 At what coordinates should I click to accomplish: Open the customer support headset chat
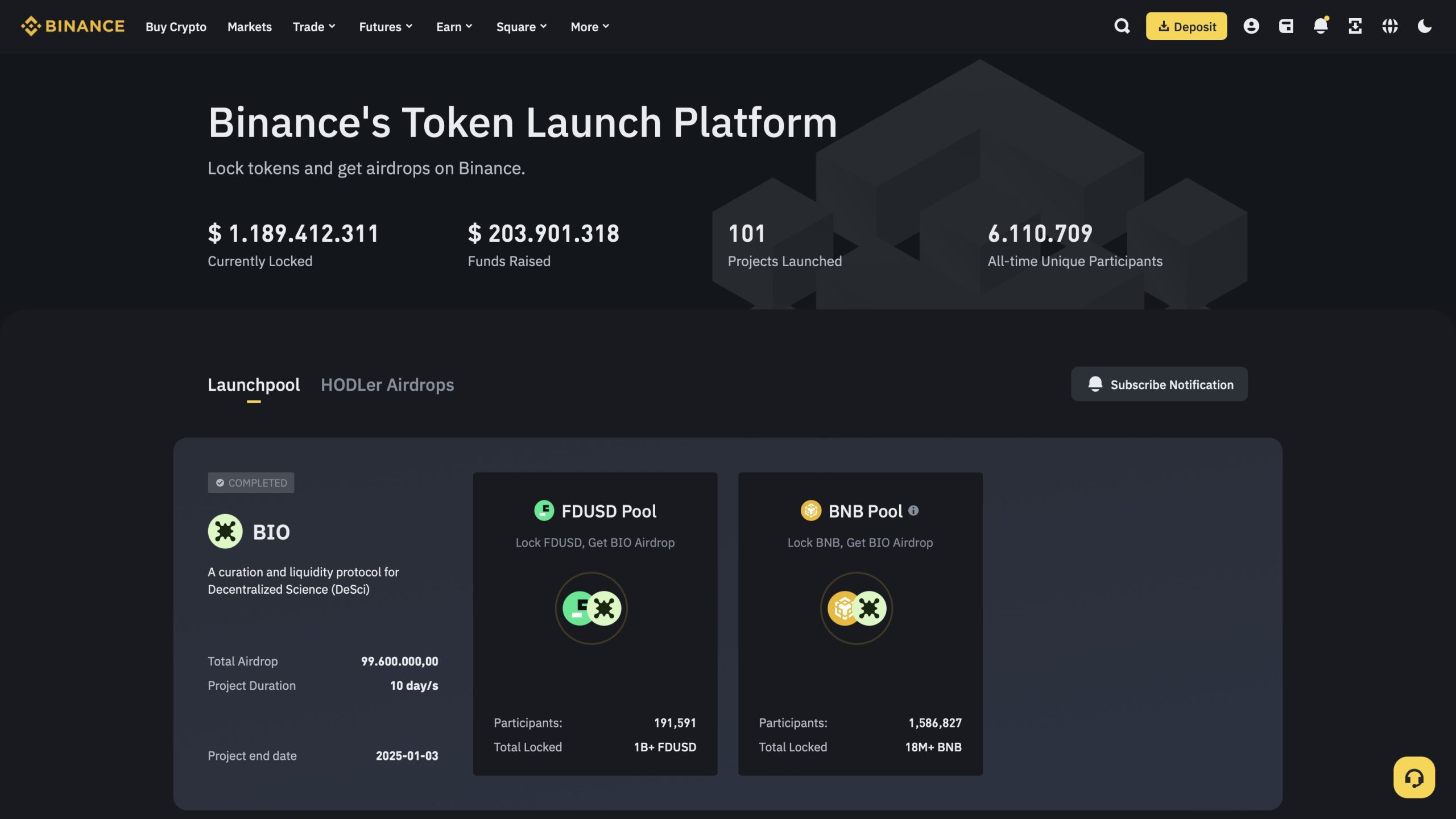(1414, 777)
